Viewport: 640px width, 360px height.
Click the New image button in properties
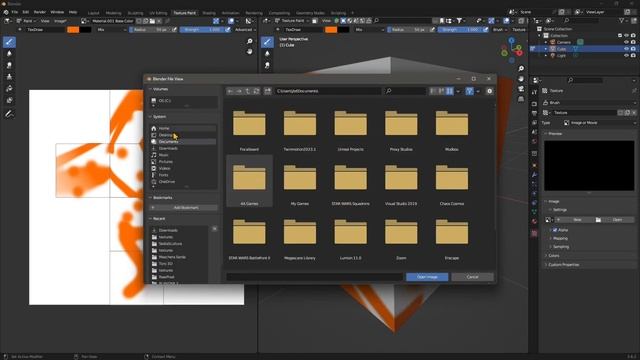[x=576, y=220]
